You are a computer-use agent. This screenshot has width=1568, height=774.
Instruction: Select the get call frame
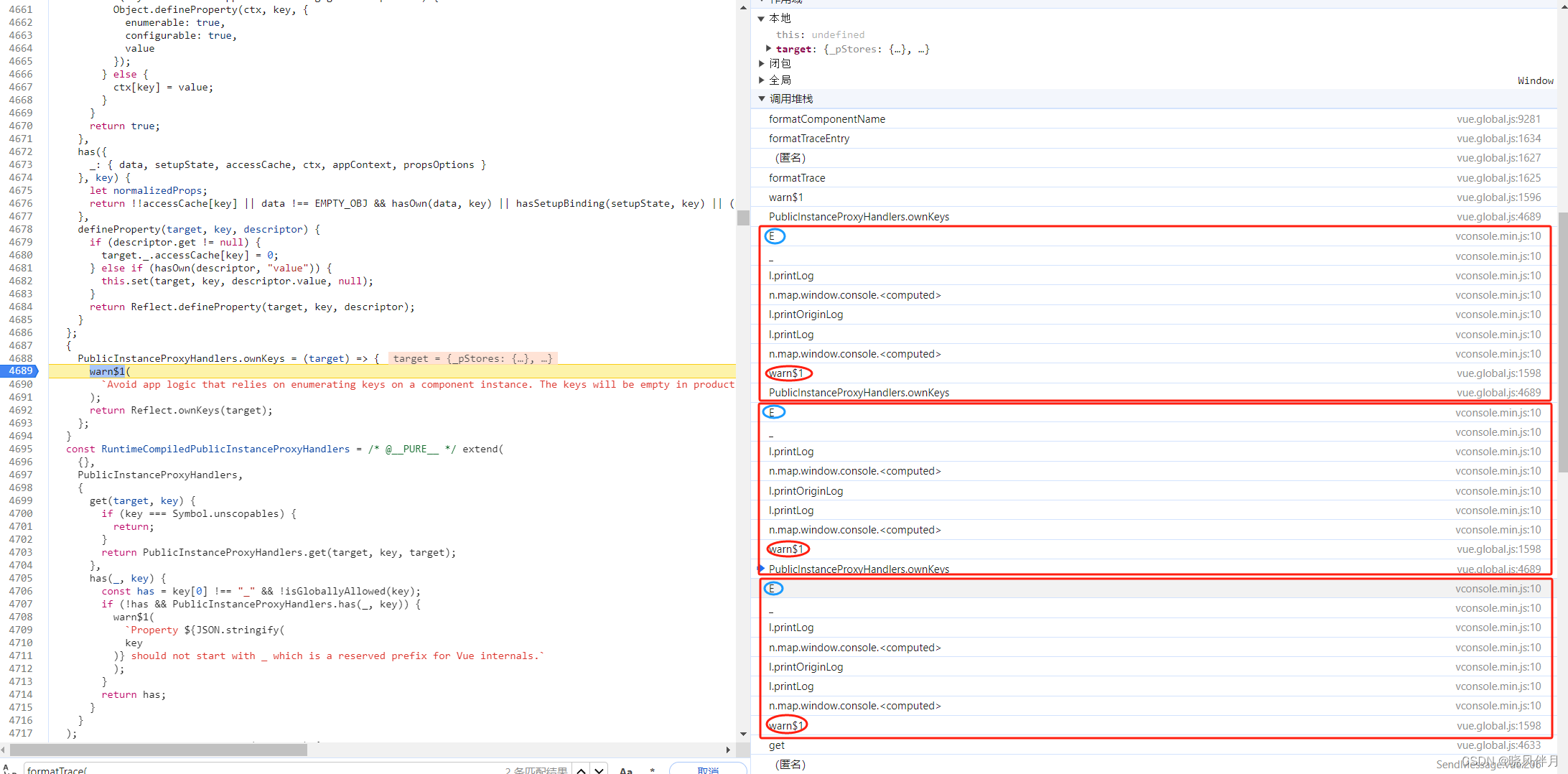[x=1154, y=745]
